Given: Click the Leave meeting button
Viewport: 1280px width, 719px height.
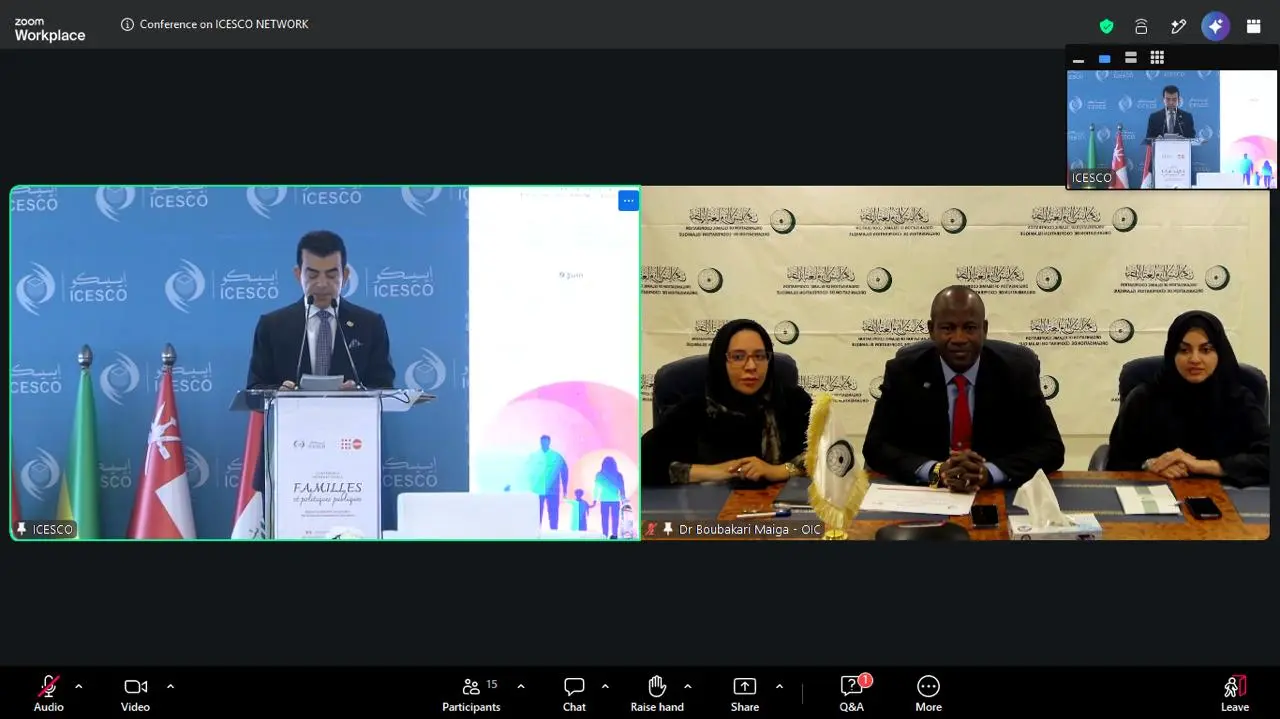Looking at the screenshot, I should click(1235, 693).
